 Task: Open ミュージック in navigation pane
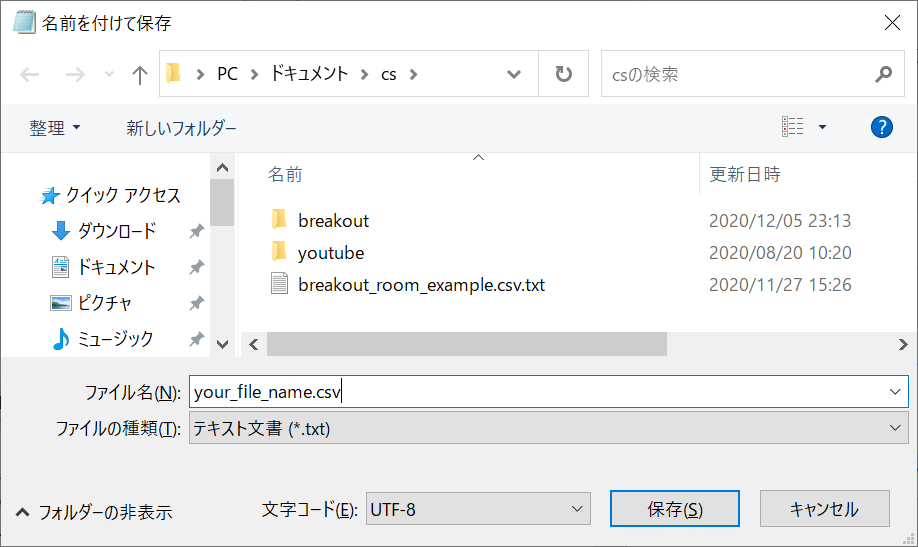[103, 339]
